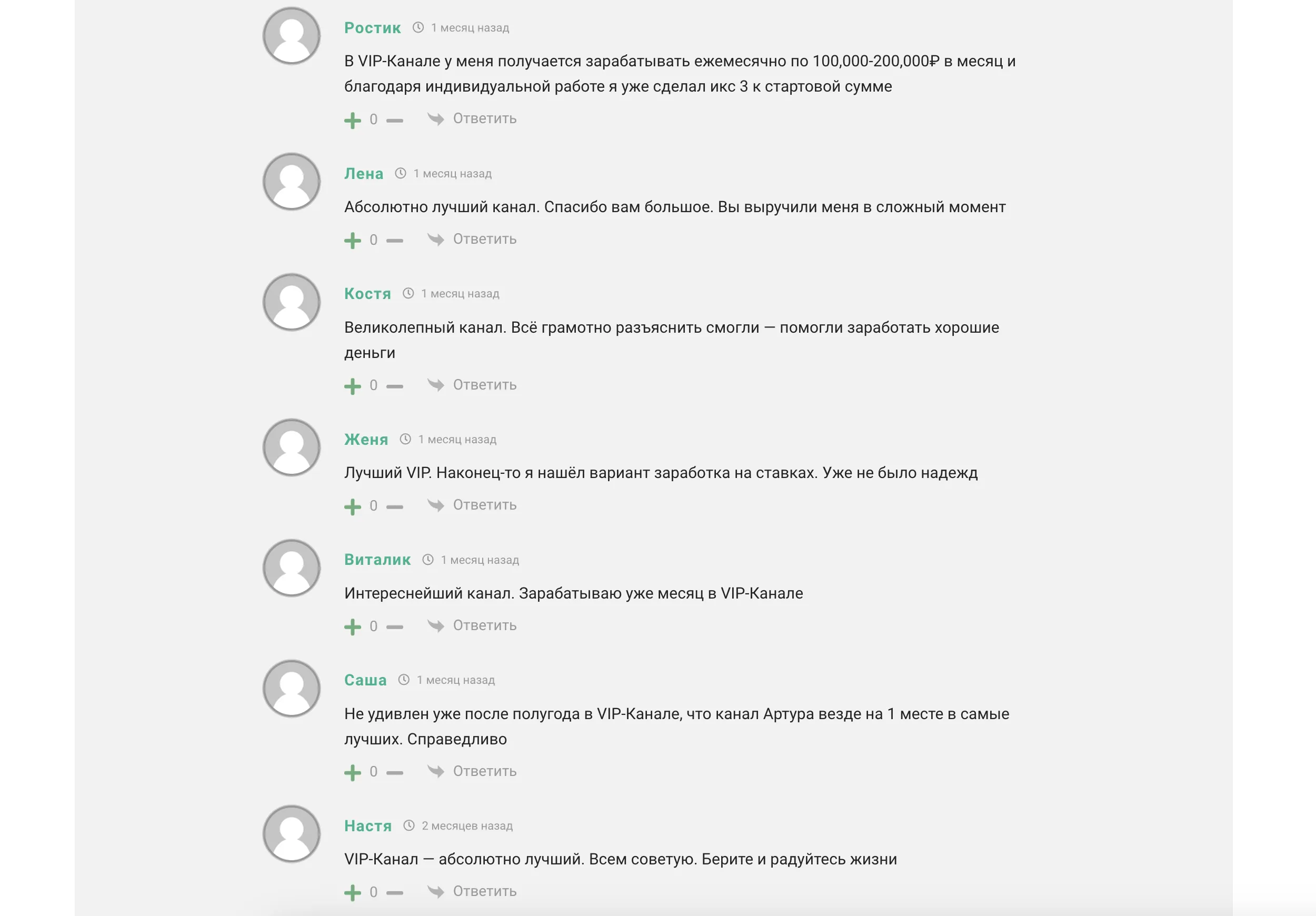Downvote Женя's comment with the minus icon
The width and height of the screenshot is (1316, 916).
[394, 507]
